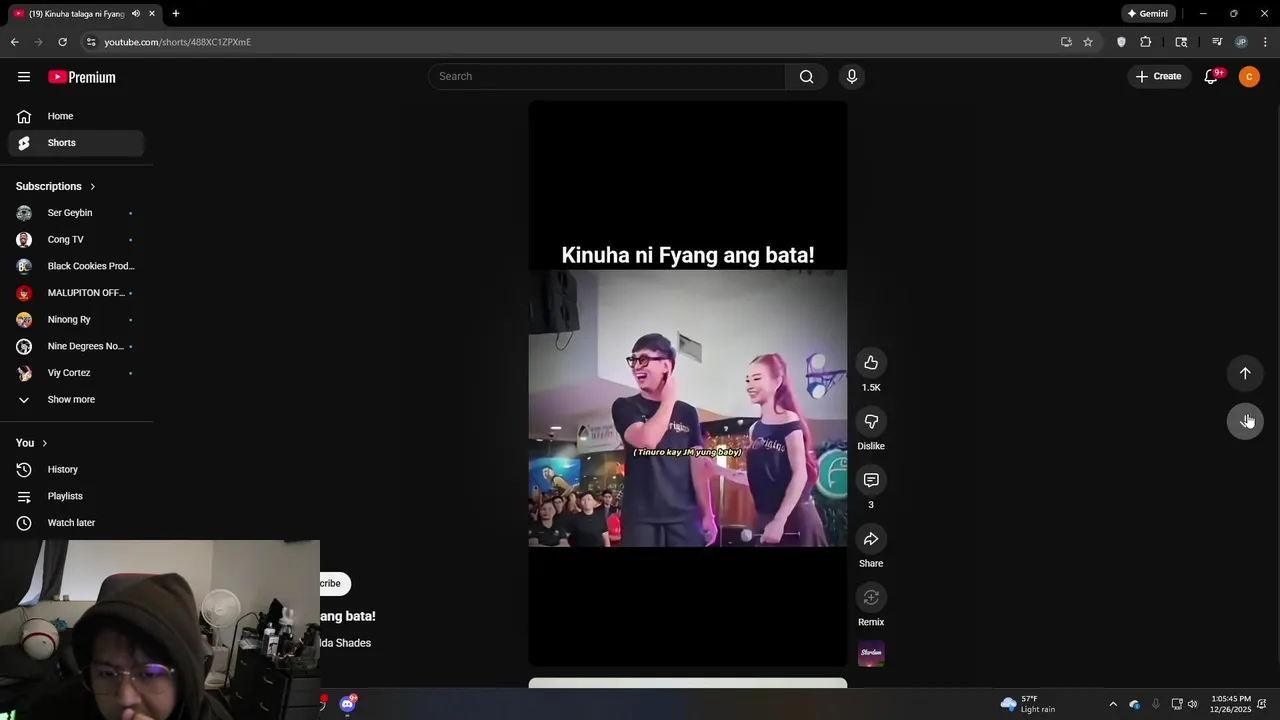The width and height of the screenshot is (1280, 720).
Task: Open the Chrome media control button
Action: click(x=1217, y=42)
